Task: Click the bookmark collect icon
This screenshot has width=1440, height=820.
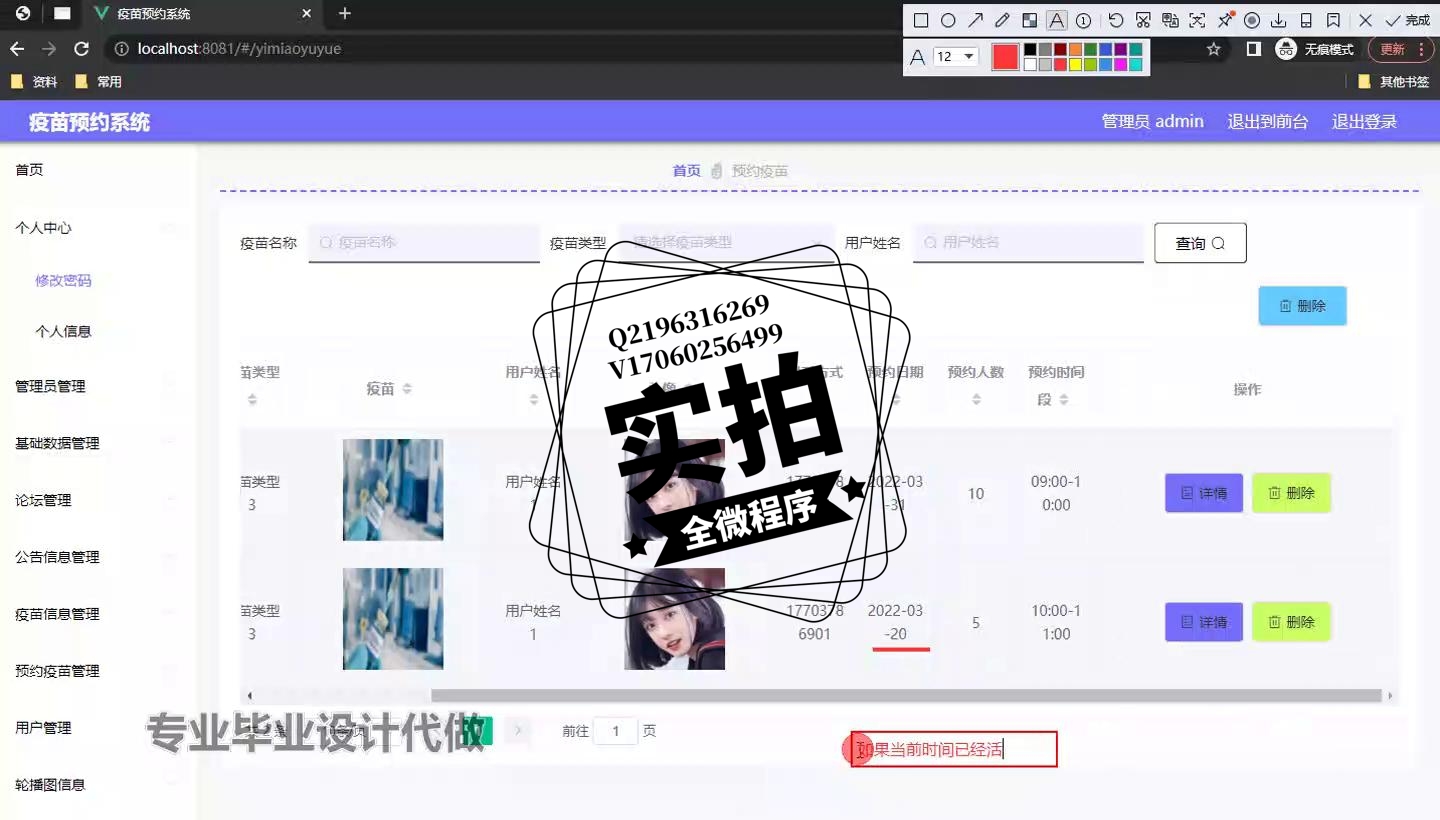Action: pos(1332,21)
